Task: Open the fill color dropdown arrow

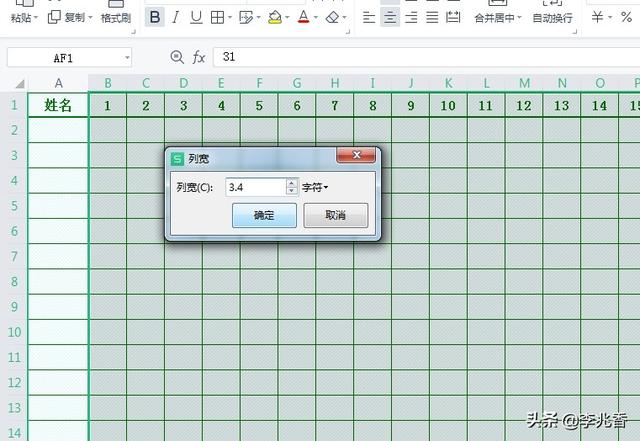Action: (287, 18)
